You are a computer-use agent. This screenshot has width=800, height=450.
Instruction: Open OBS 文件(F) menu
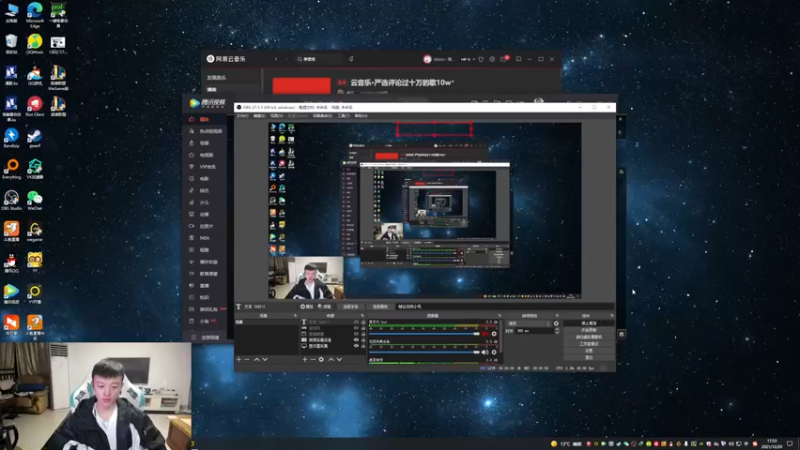click(242, 116)
